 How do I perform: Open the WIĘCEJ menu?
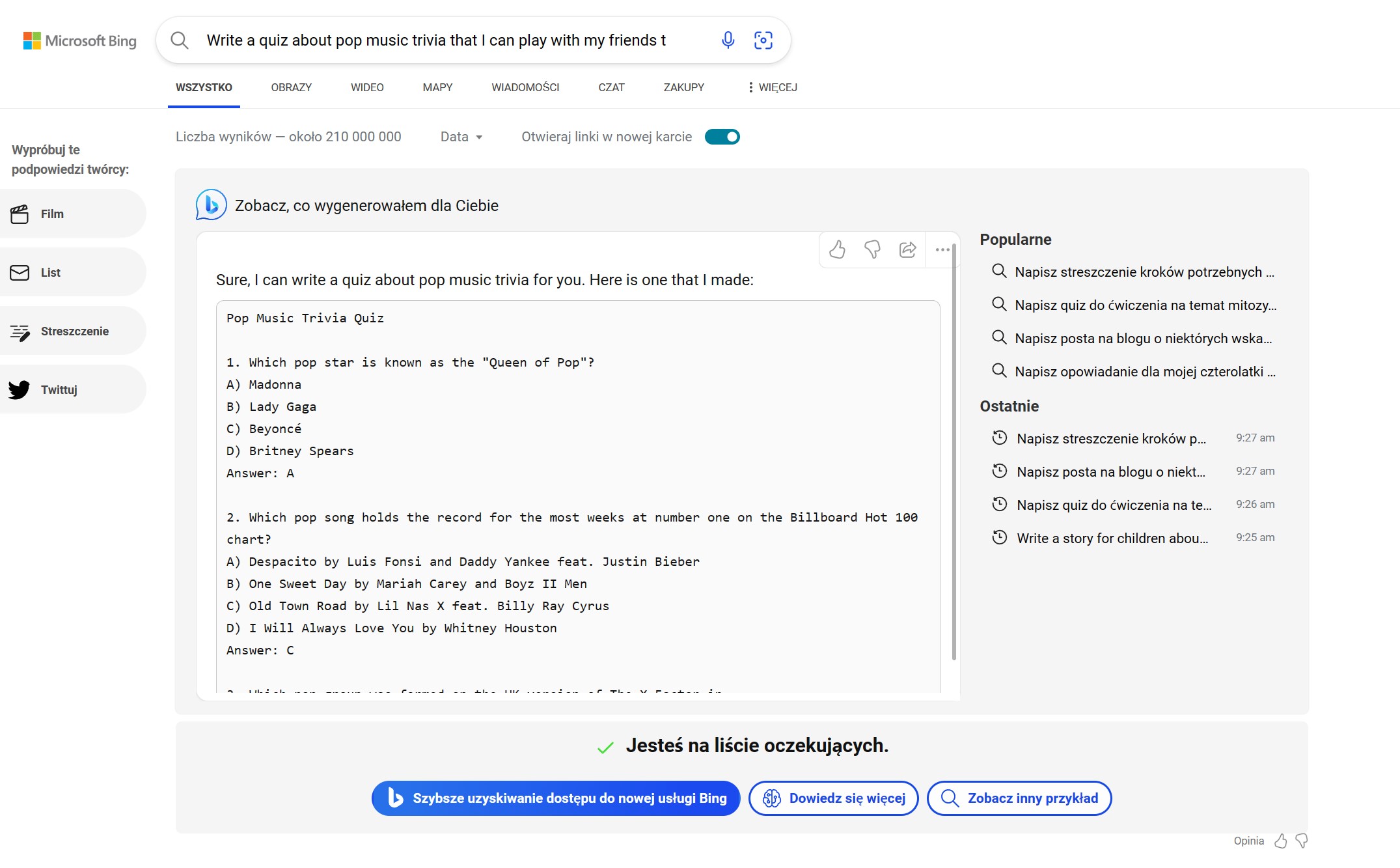click(772, 87)
